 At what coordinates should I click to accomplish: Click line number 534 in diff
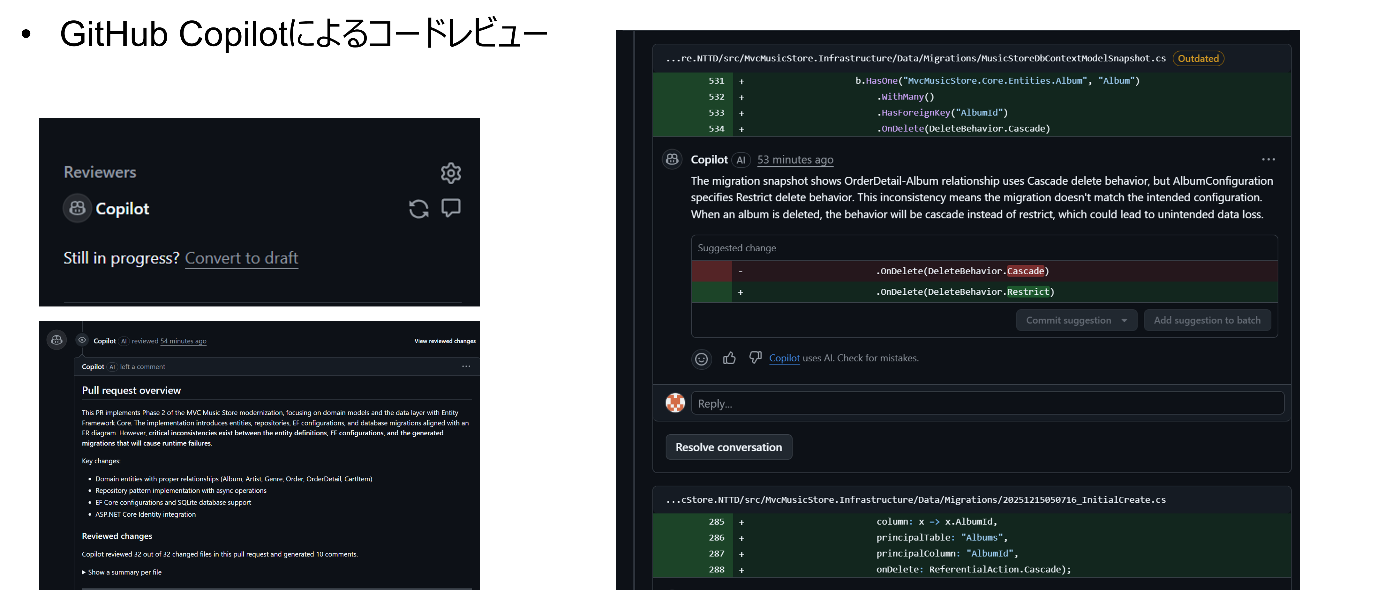pyautogui.click(x=715, y=129)
